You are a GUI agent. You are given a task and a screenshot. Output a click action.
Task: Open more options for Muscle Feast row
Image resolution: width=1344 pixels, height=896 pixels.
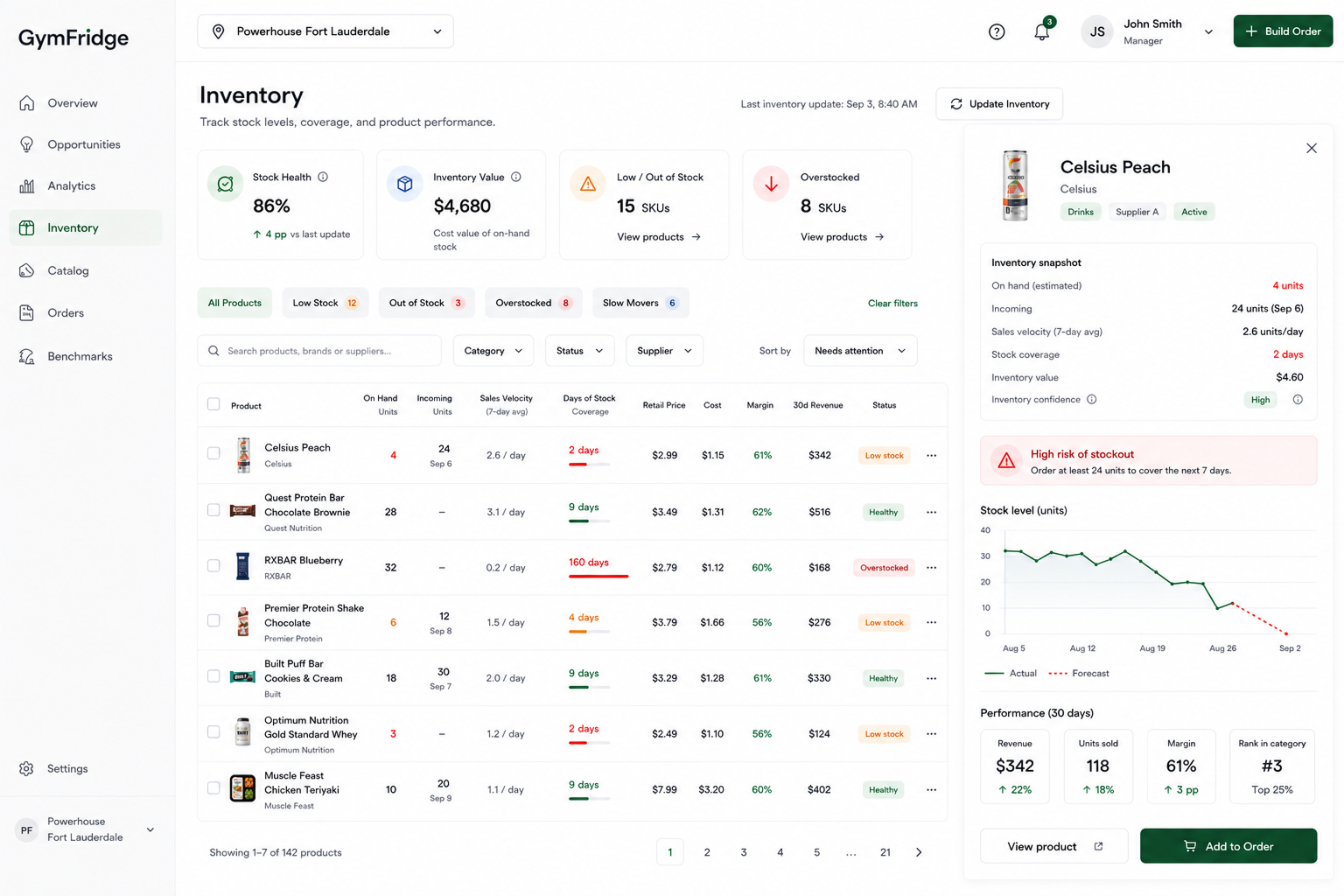931,789
